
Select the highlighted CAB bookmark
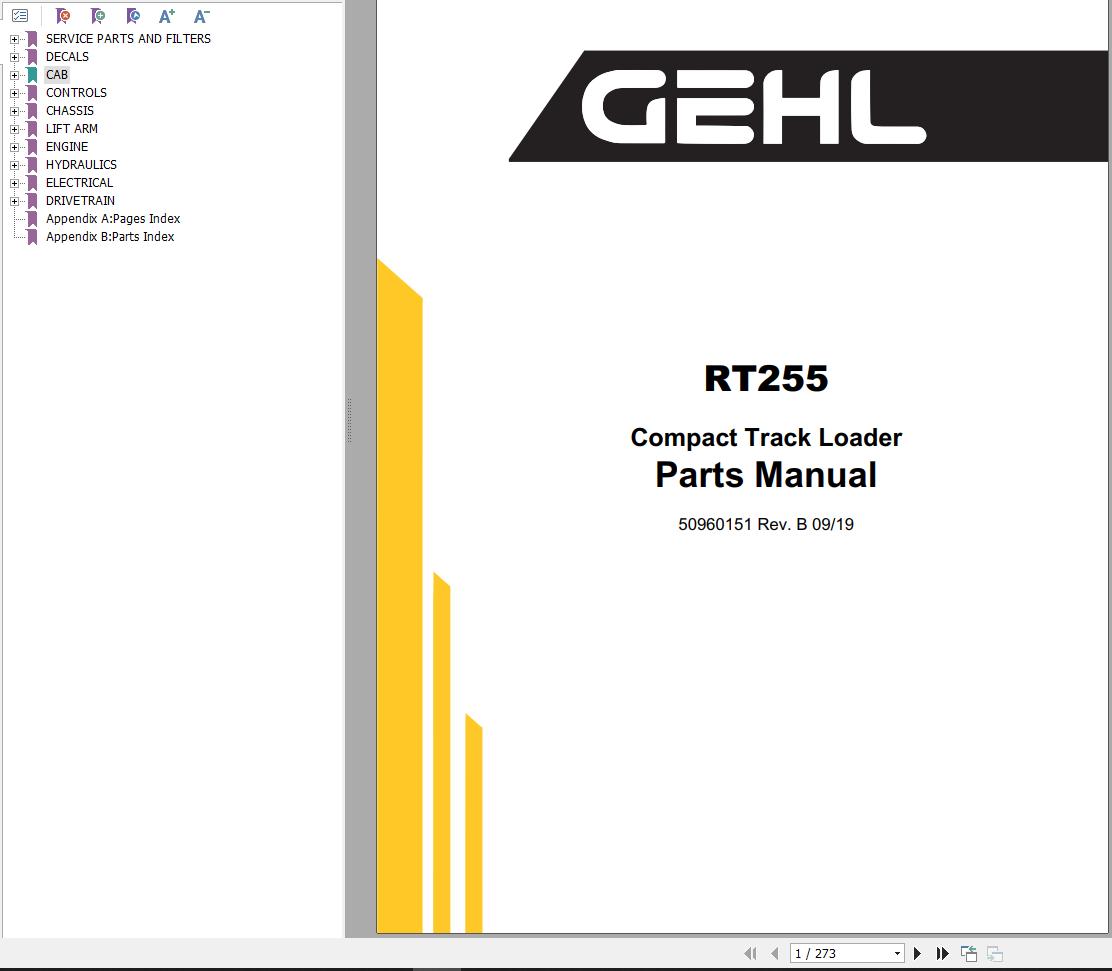tap(57, 74)
